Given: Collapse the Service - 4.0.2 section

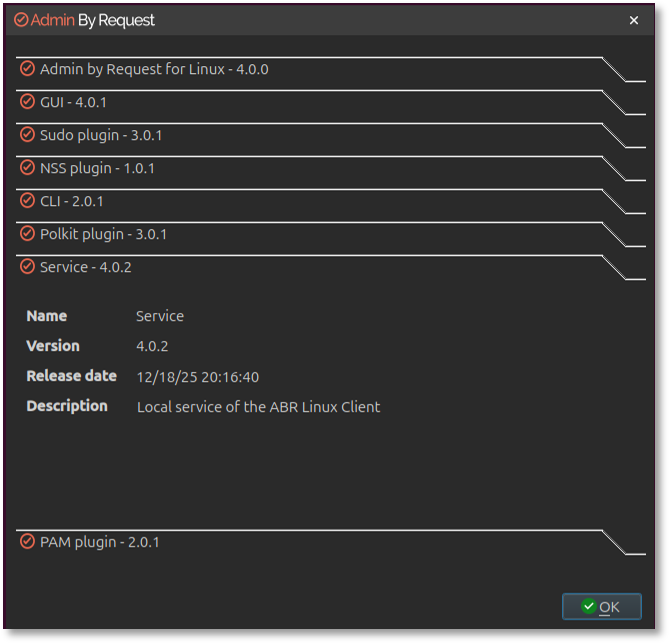Looking at the screenshot, I should (x=86, y=268).
